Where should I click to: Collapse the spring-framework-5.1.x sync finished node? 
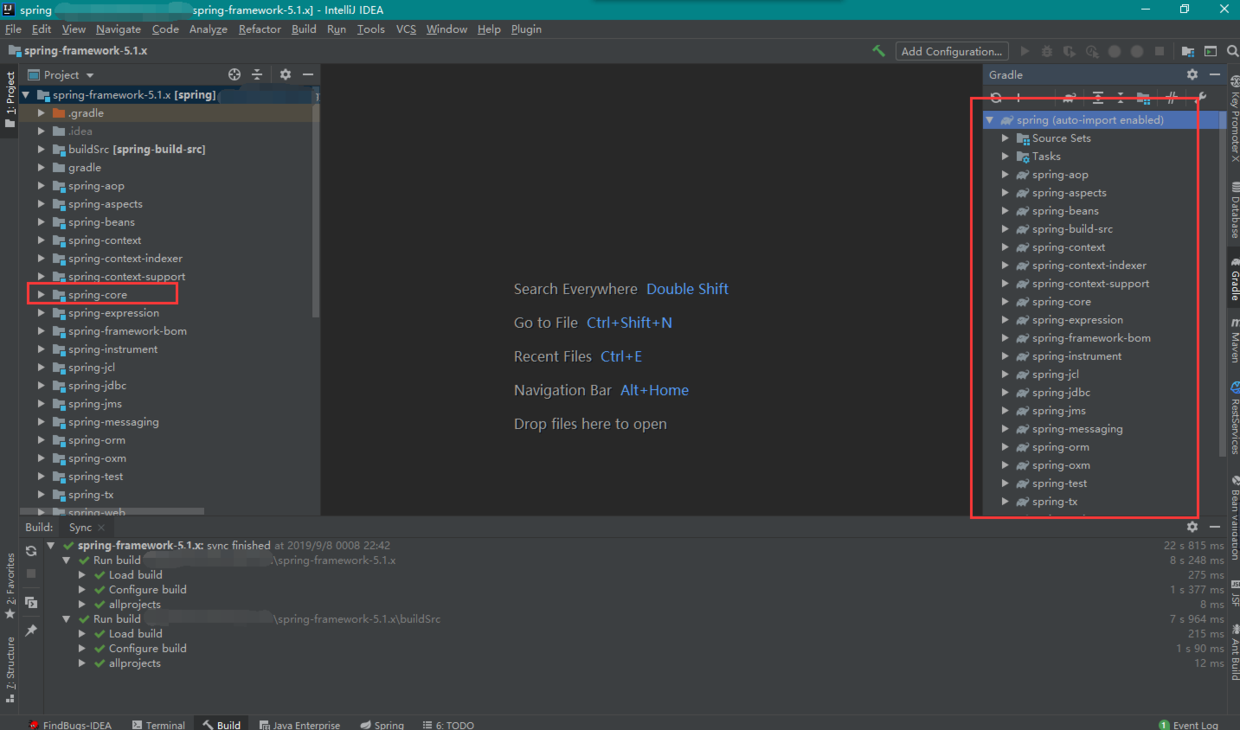pyautogui.click(x=52, y=546)
